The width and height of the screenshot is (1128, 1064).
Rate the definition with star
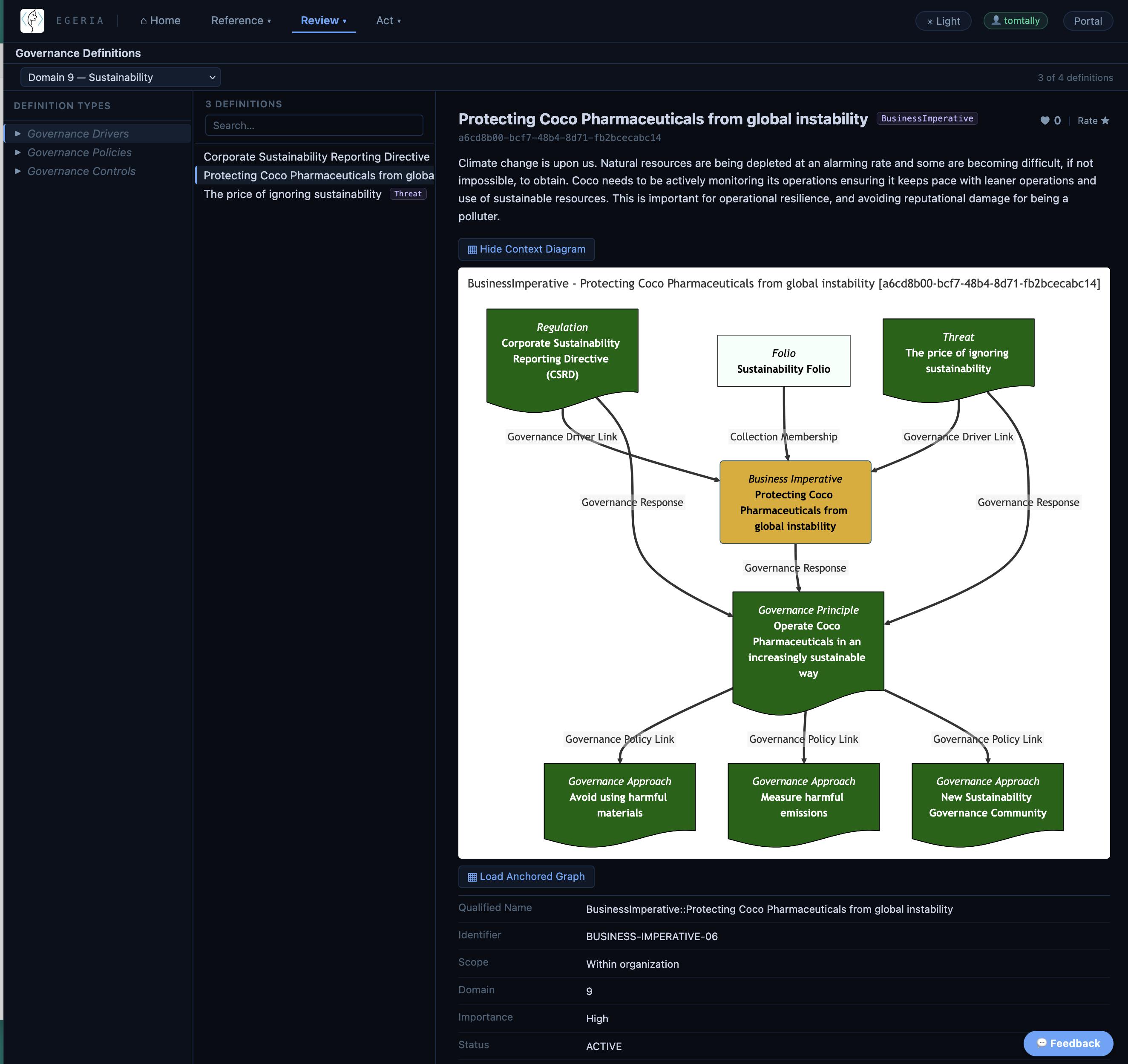pos(1093,120)
